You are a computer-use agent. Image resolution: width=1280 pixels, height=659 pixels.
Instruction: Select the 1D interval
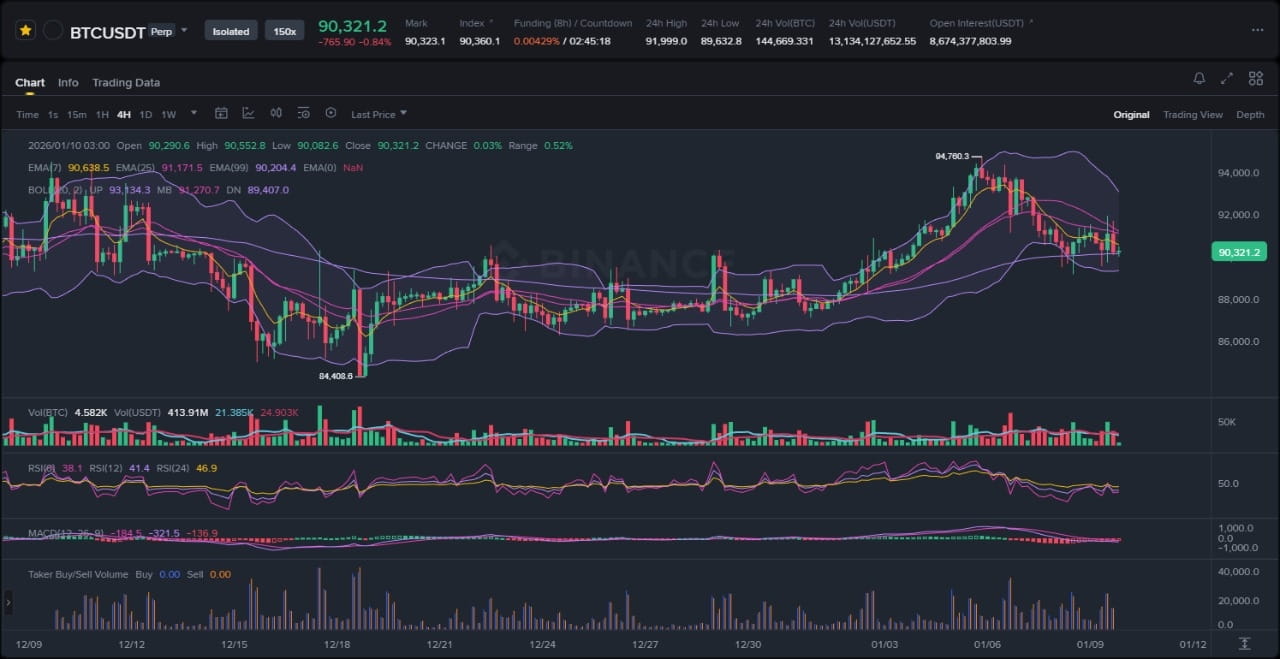tap(146, 114)
